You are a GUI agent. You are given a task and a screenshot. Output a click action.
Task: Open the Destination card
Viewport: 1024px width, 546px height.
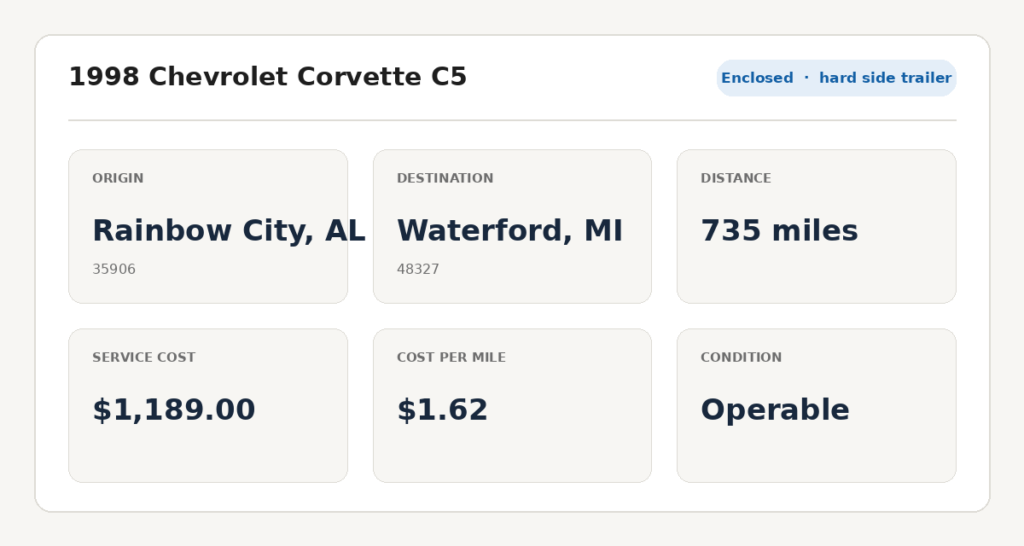[x=512, y=227]
